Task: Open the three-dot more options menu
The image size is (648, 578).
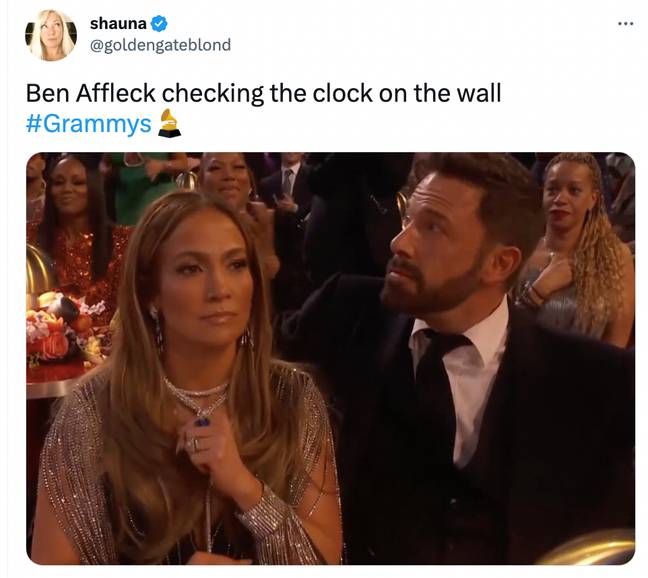Action: pyautogui.click(x=626, y=24)
